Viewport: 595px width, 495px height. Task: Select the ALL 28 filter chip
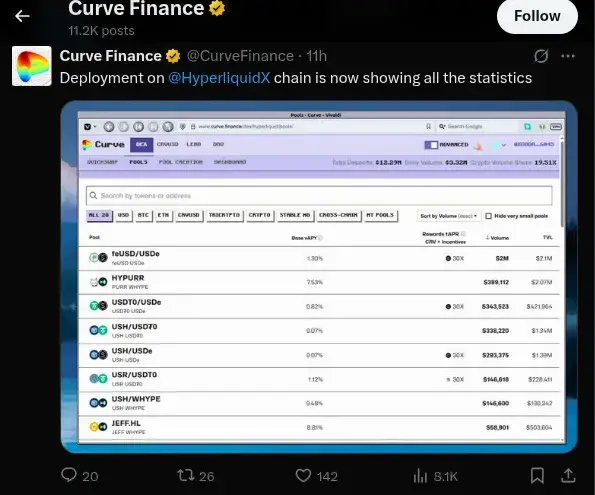(x=99, y=215)
